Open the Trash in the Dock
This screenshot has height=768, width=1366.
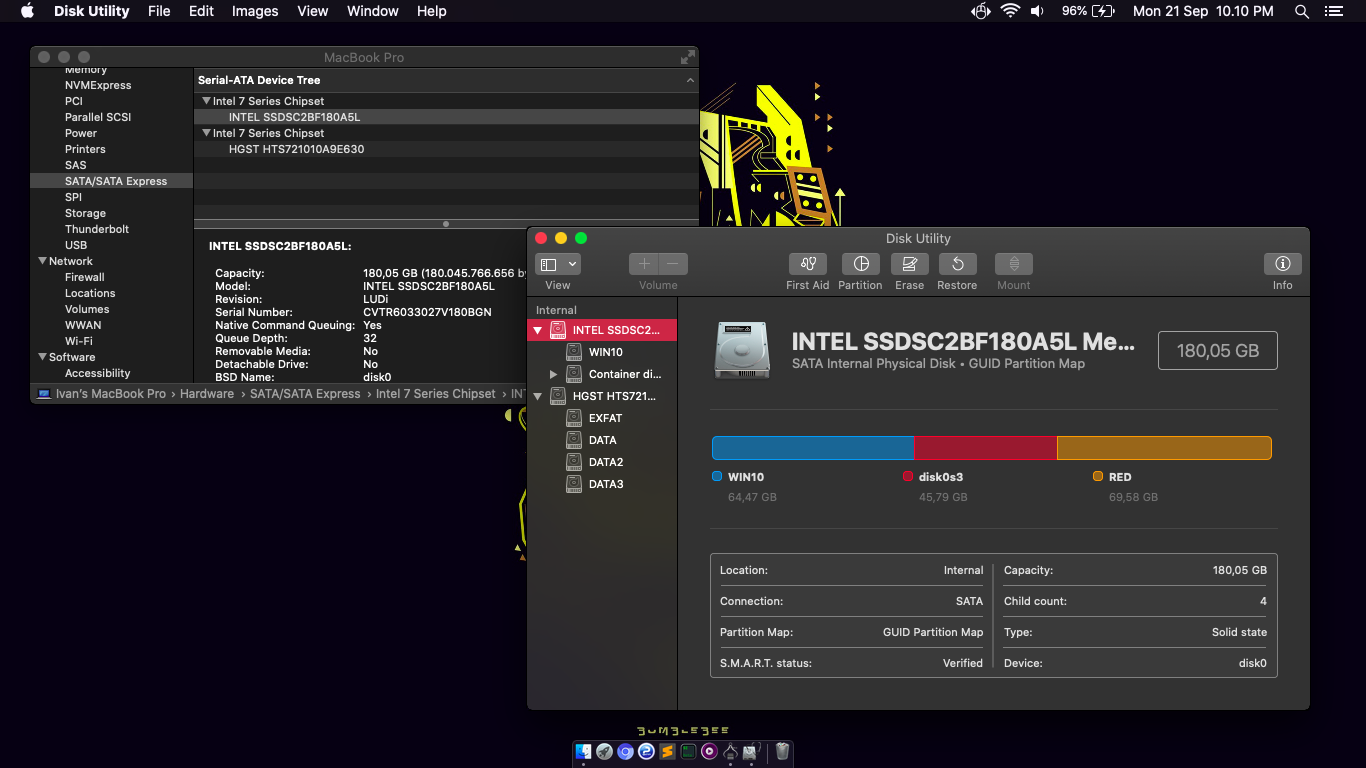point(783,751)
